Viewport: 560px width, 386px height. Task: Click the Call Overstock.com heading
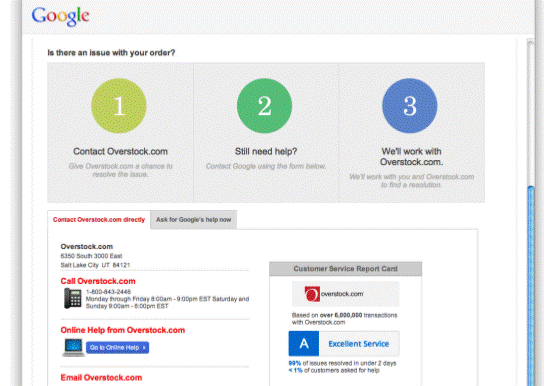tap(98, 281)
